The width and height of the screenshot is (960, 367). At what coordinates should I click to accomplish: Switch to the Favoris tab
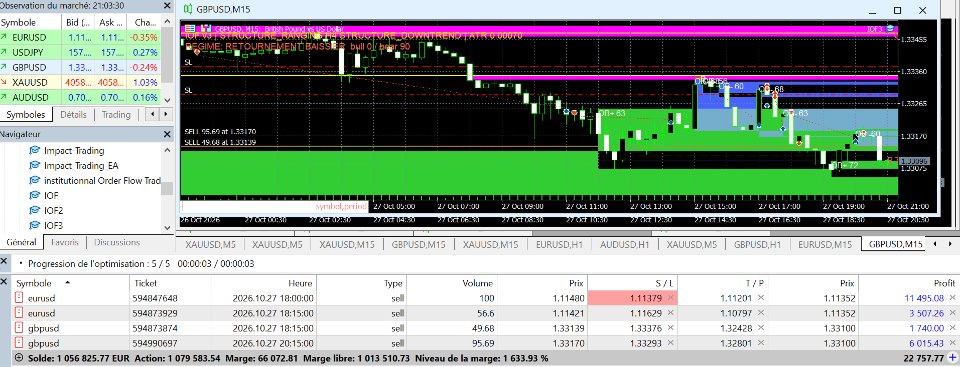[x=65, y=243]
